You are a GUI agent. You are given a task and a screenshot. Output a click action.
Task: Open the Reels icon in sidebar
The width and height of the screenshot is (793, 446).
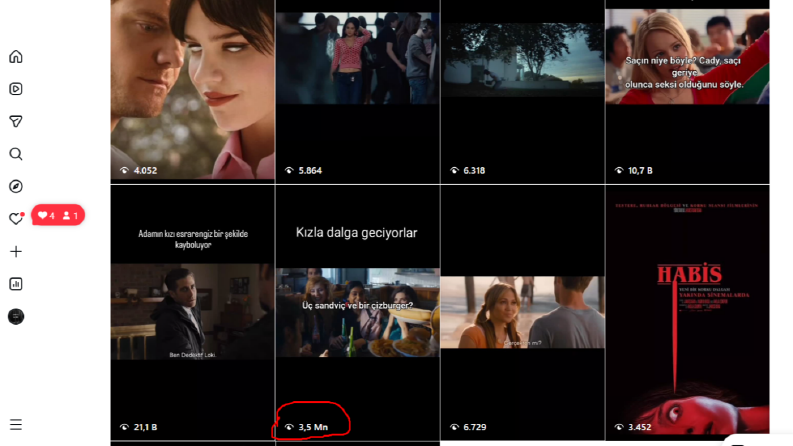pyautogui.click(x=16, y=89)
